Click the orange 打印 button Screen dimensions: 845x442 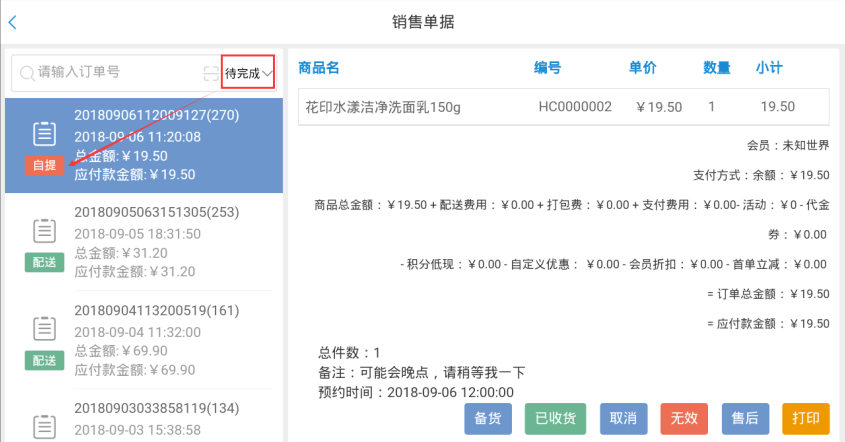click(806, 418)
